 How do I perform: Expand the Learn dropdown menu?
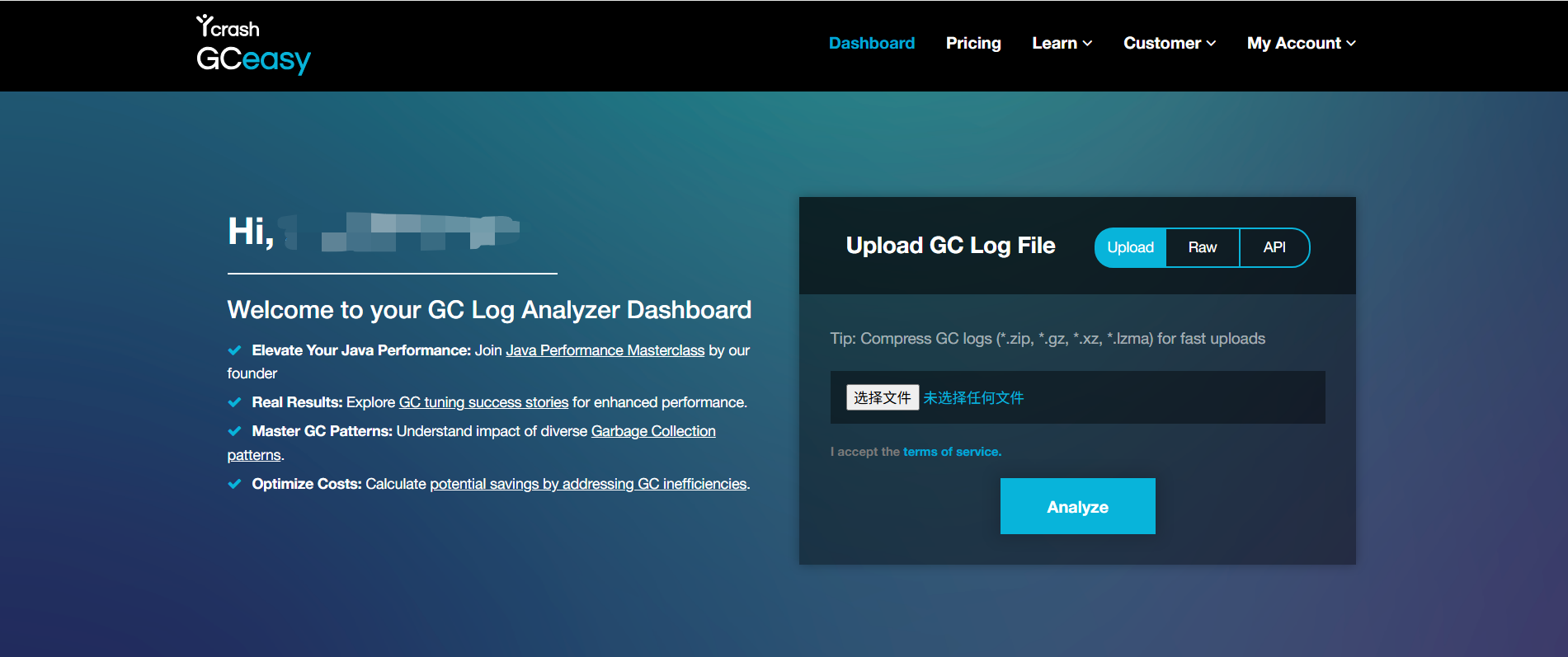coord(1062,43)
